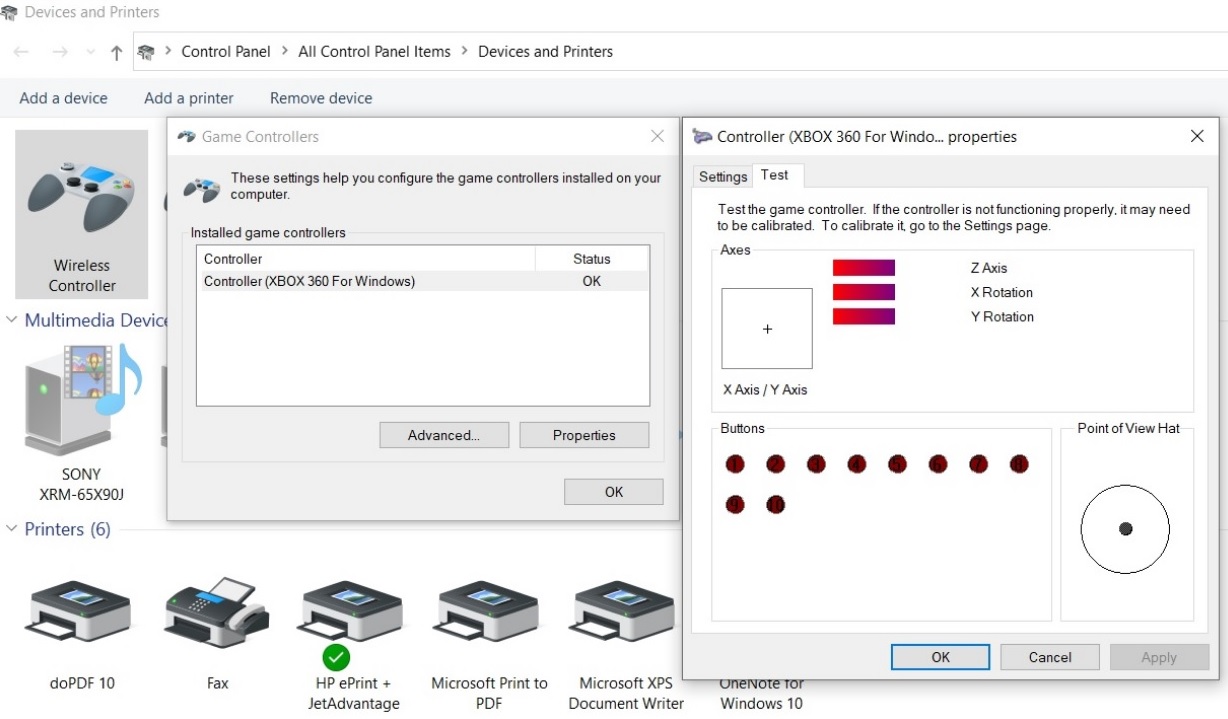Switch to the Settings tab
The width and height of the screenshot is (1228, 719).
click(722, 177)
